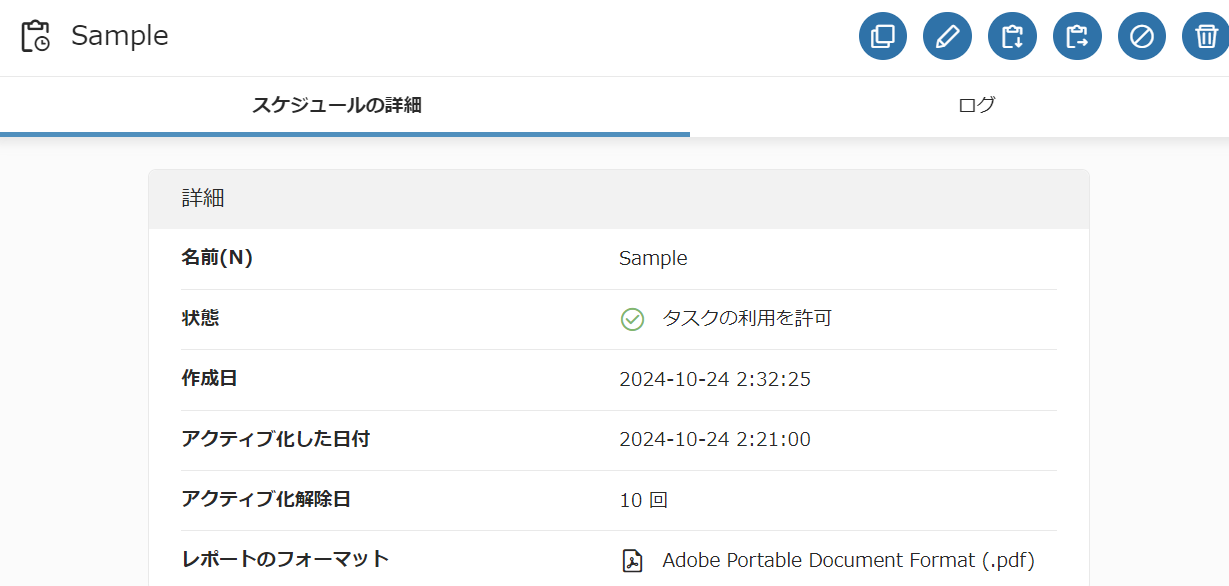
Task: Click the clipboard icon with right arrow
Action: pos(1077,37)
